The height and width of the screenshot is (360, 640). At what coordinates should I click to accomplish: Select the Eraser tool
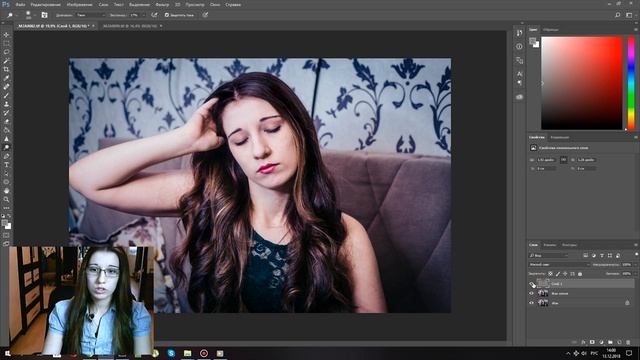point(6,121)
